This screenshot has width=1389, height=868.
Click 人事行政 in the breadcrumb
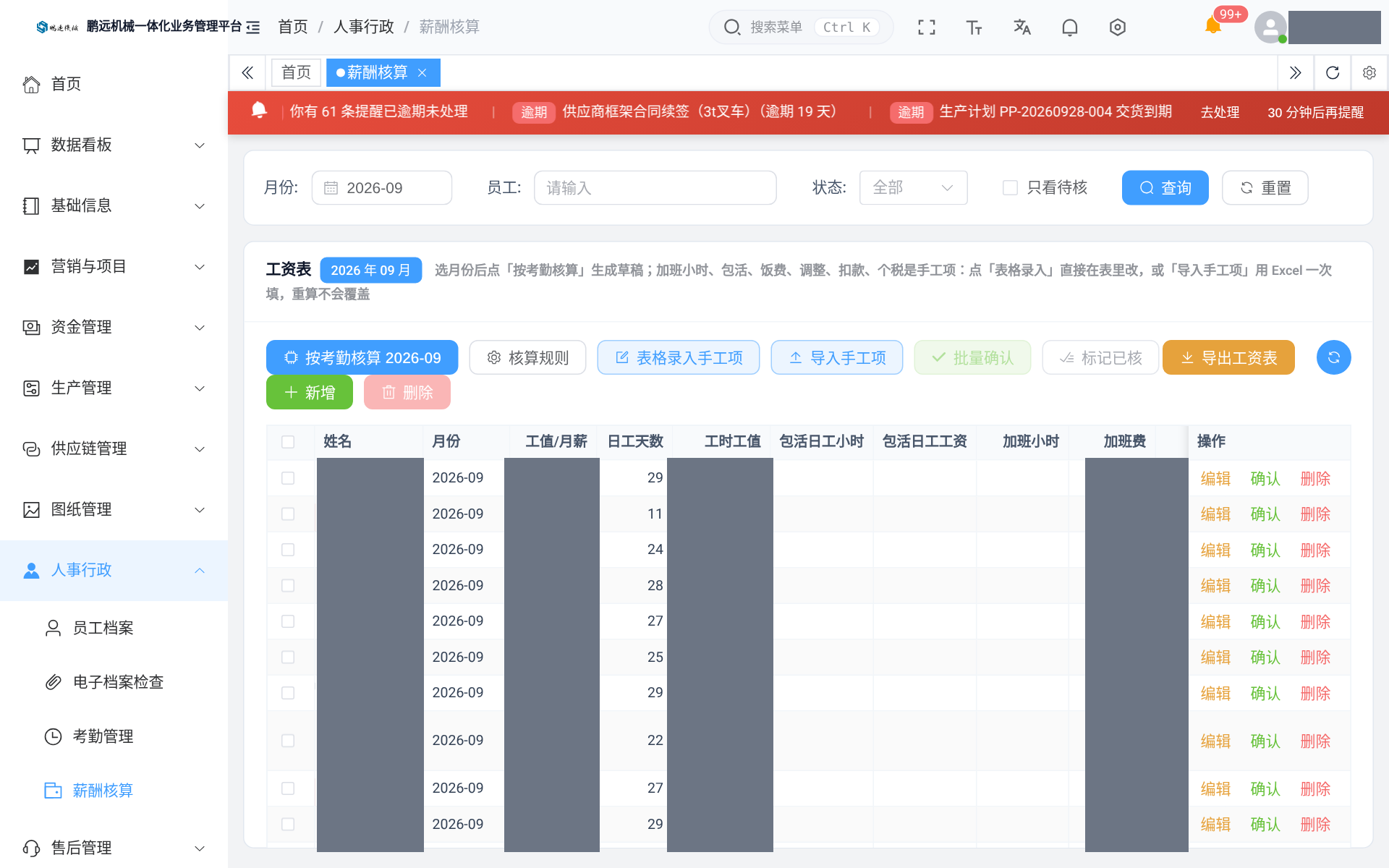tap(364, 27)
